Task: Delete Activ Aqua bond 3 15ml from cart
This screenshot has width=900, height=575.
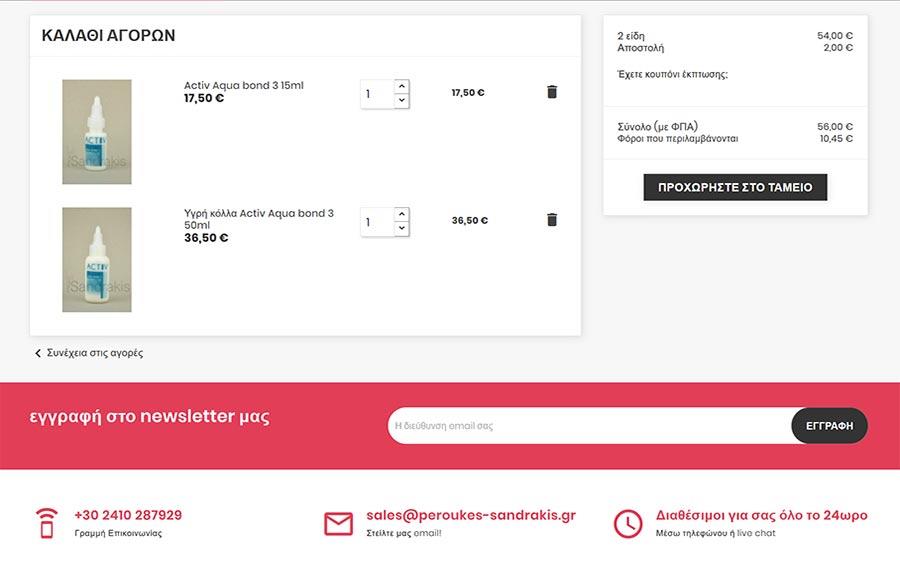Action: click(552, 92)
